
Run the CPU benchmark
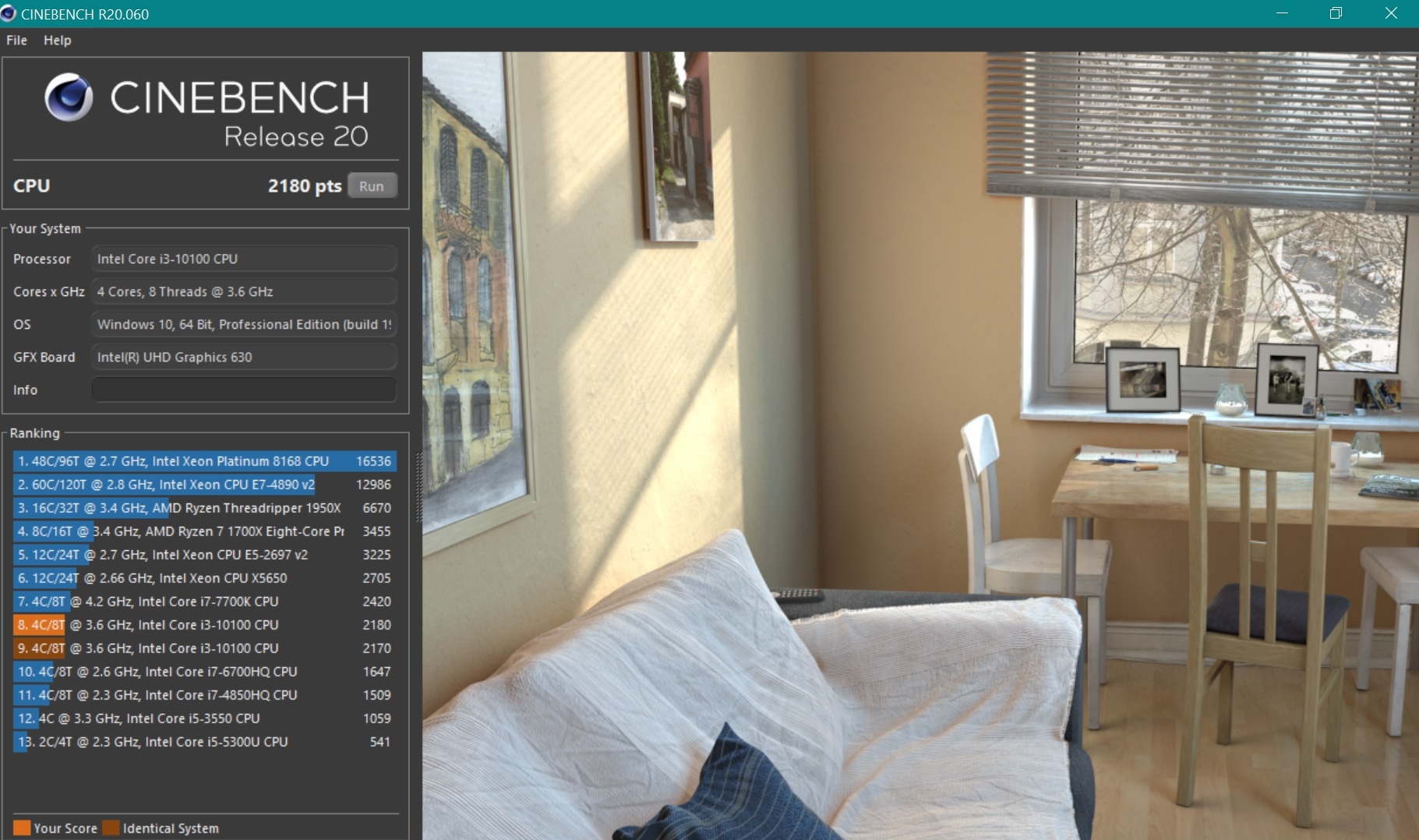pyautogui.click(x=372, y=186)
